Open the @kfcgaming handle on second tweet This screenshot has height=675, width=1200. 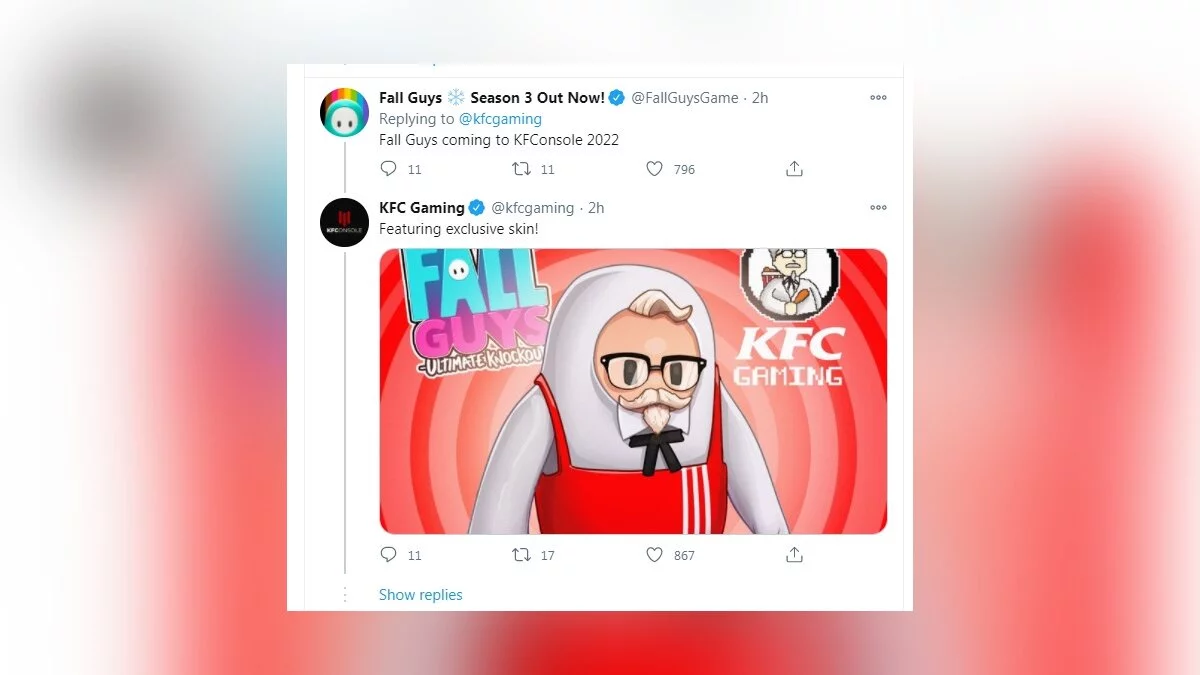point(532,208)
